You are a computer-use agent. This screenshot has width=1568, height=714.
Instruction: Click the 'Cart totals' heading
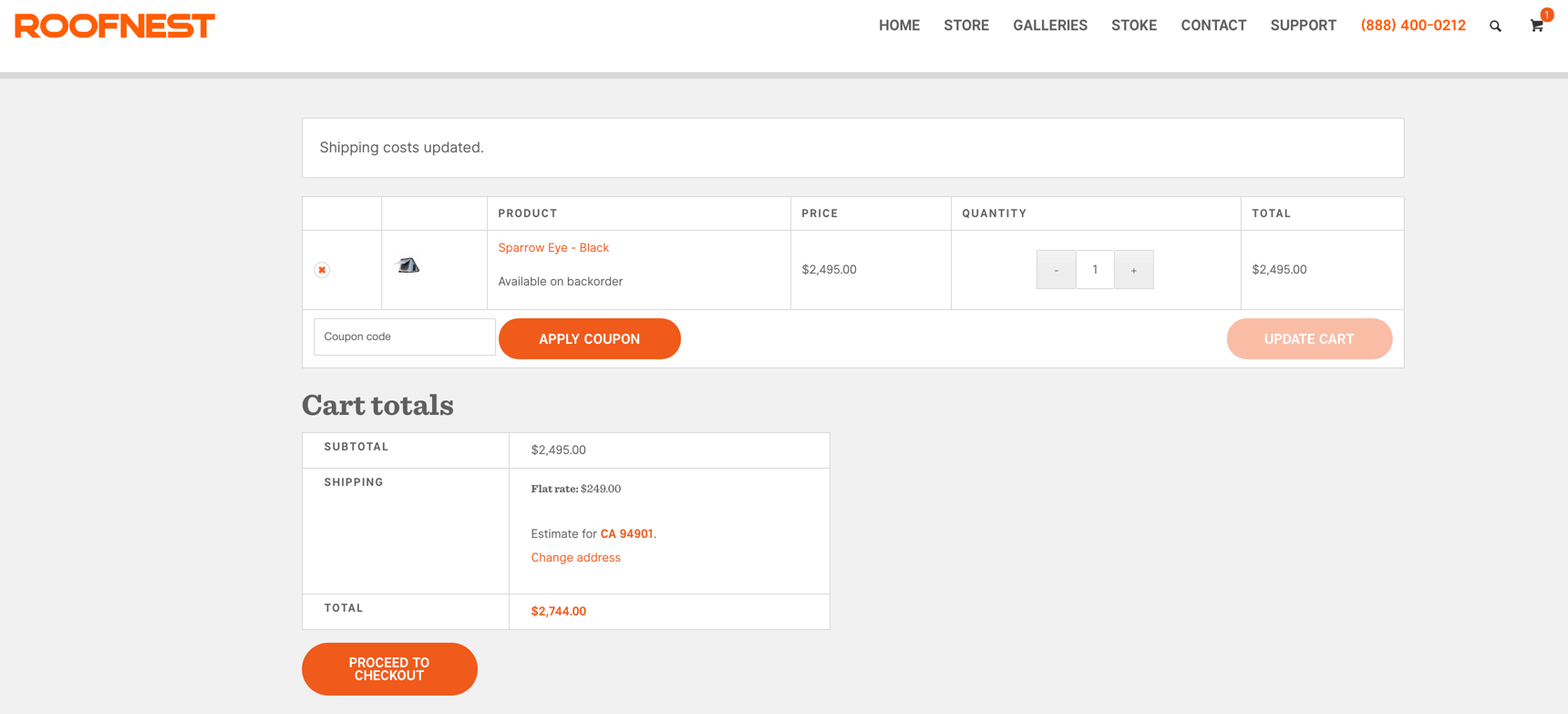pyautogui.click(x=377, y=405)
